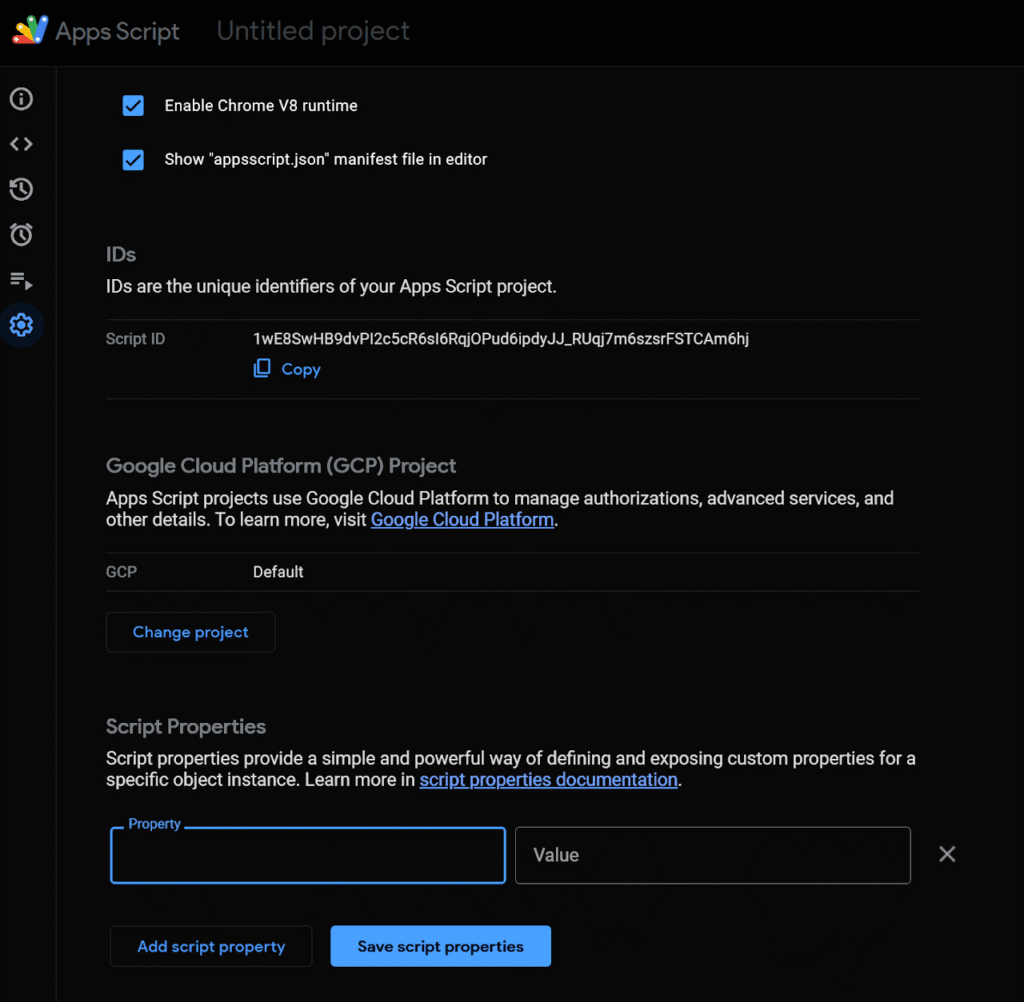Image resolution: width=1024 pixels, height=1002 pixels.
Task: Click the Change project button
Action: click(x=190, y=632)
